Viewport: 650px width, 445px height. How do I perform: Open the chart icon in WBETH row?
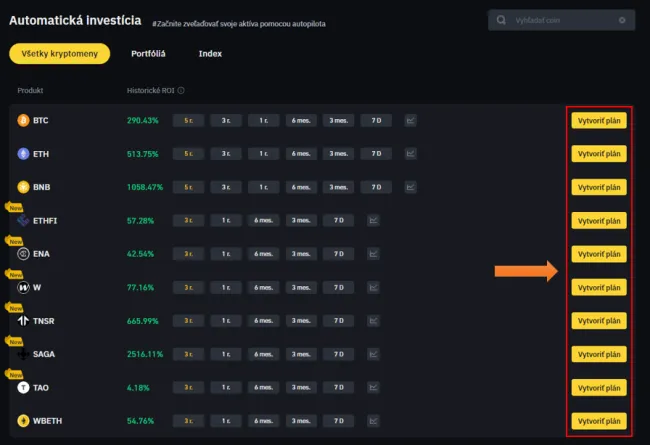373,421
